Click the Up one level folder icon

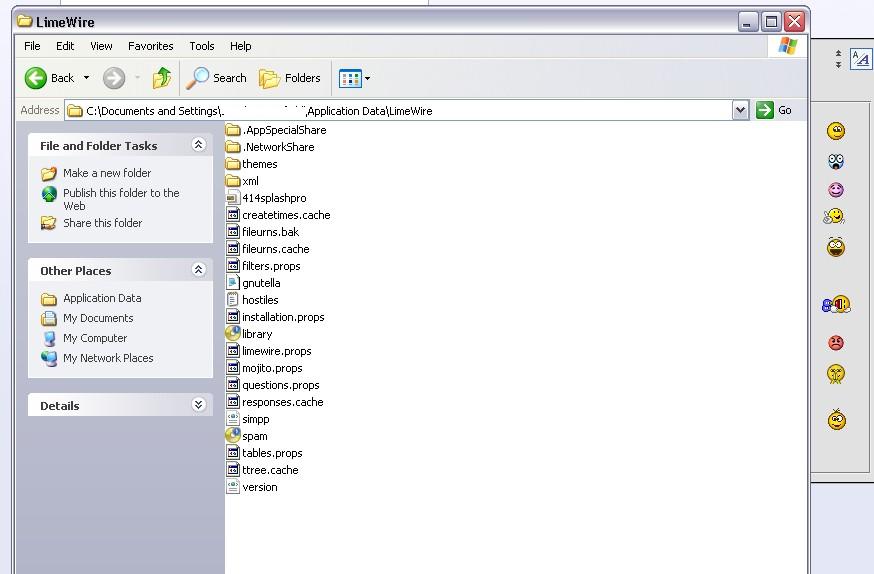tap(162, 78)
